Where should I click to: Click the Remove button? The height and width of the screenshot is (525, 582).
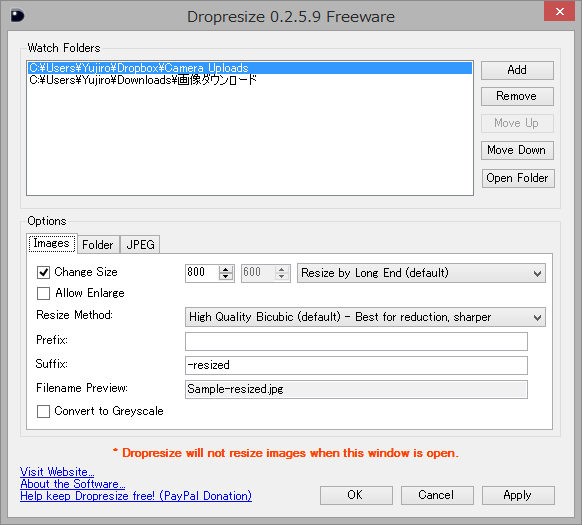coord(517,97)
